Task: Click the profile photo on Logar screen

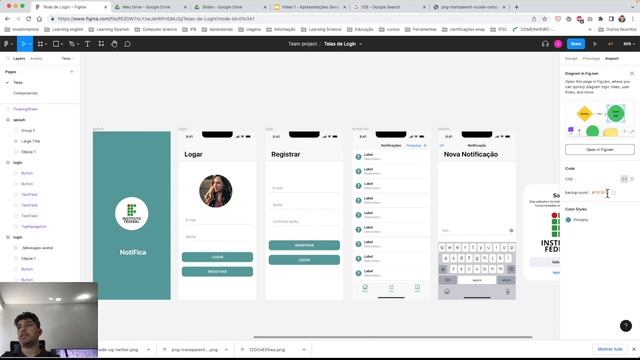Action: click(216, 191)
